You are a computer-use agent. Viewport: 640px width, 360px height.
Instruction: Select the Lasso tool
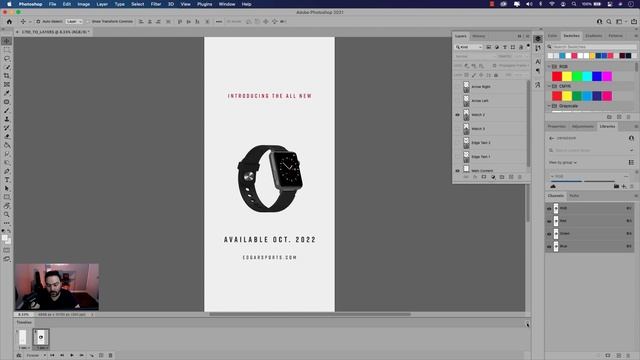point(7,58)
